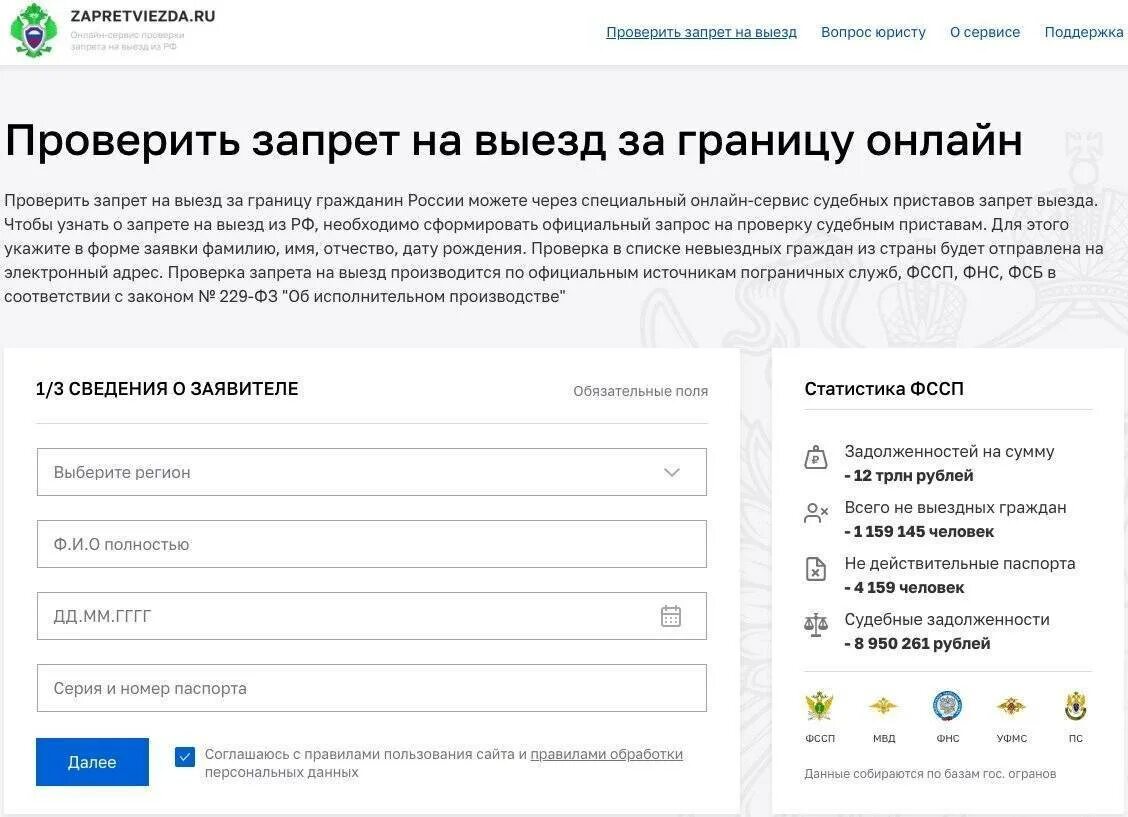Click the 'Статистика ФССП' heading
The height and width of the screenshot is (817, 1128).
pos(883,389)
